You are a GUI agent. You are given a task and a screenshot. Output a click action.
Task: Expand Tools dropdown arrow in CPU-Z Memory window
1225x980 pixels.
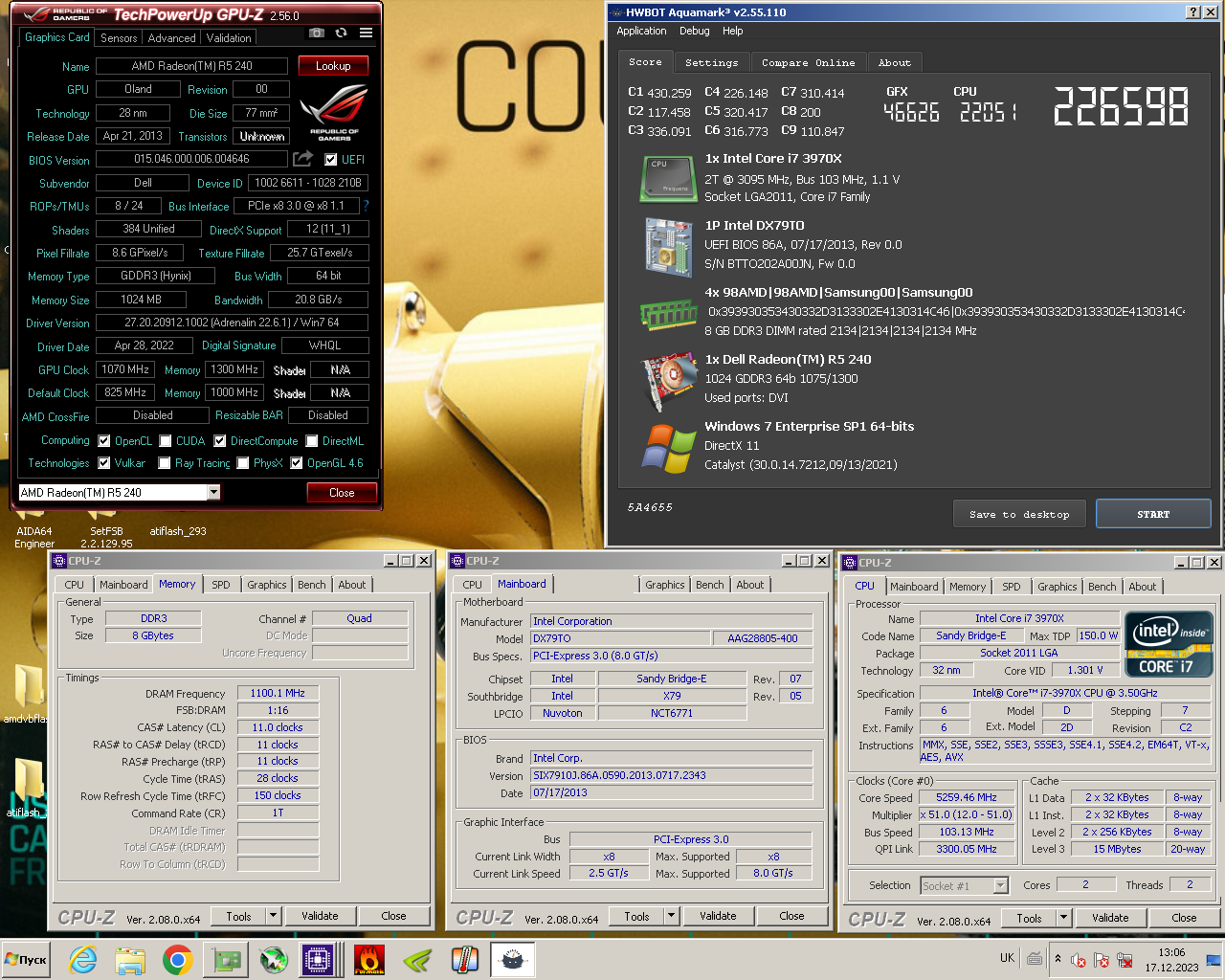tap(273, 916)
